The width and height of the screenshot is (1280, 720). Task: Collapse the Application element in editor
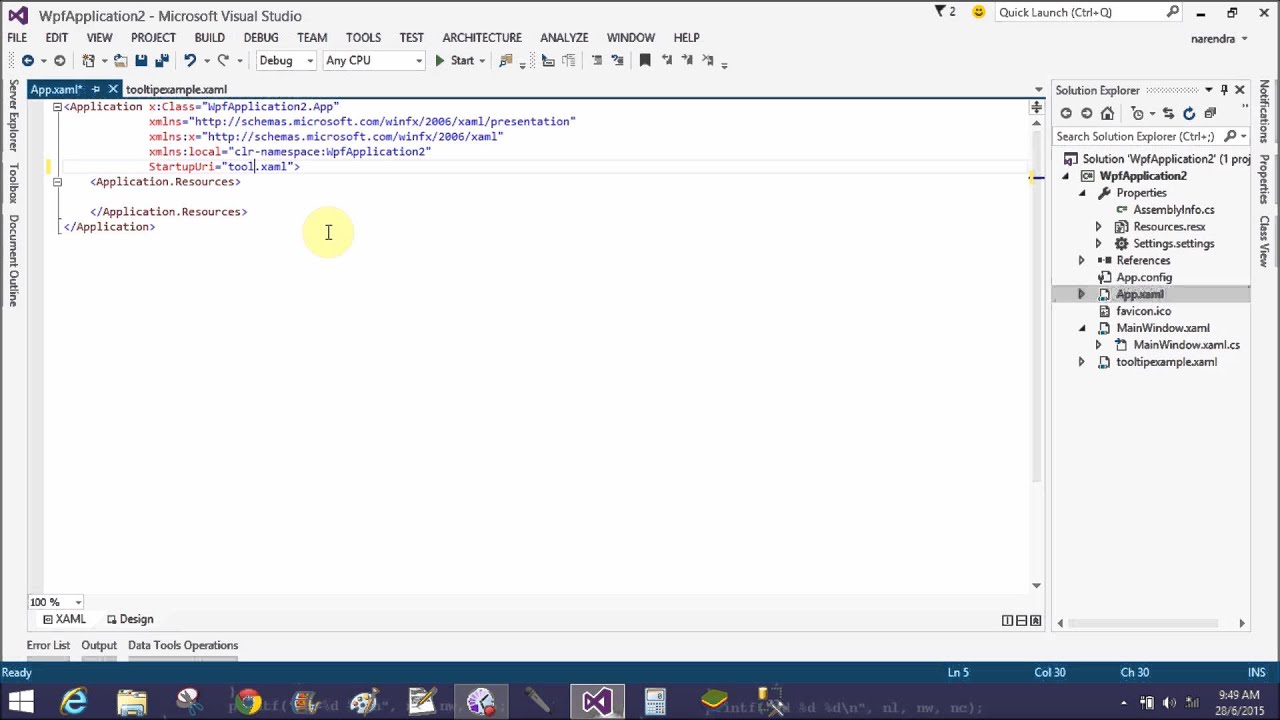click(x=57, y=107)
